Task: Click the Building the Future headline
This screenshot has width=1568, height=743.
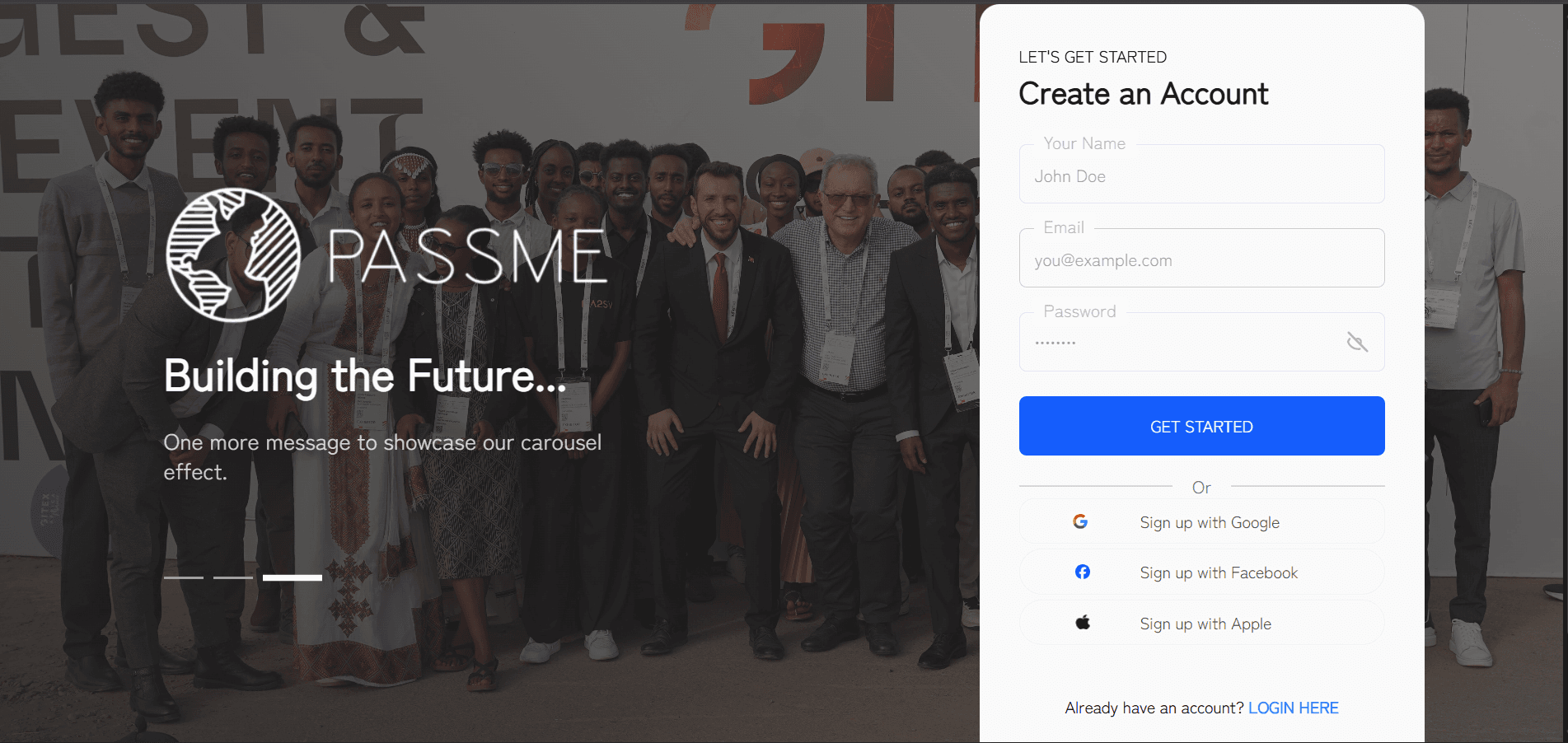Action: 365,376
